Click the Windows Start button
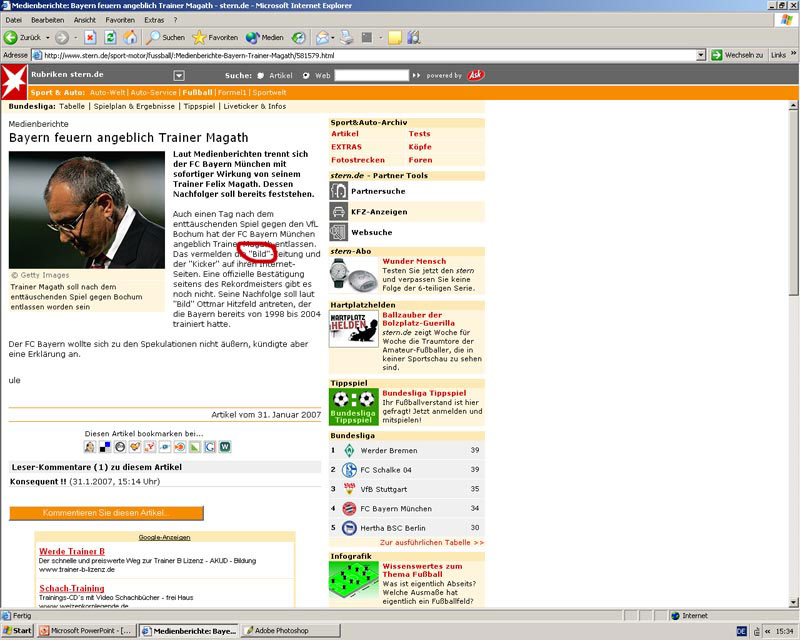 click(x=17, y=631)
